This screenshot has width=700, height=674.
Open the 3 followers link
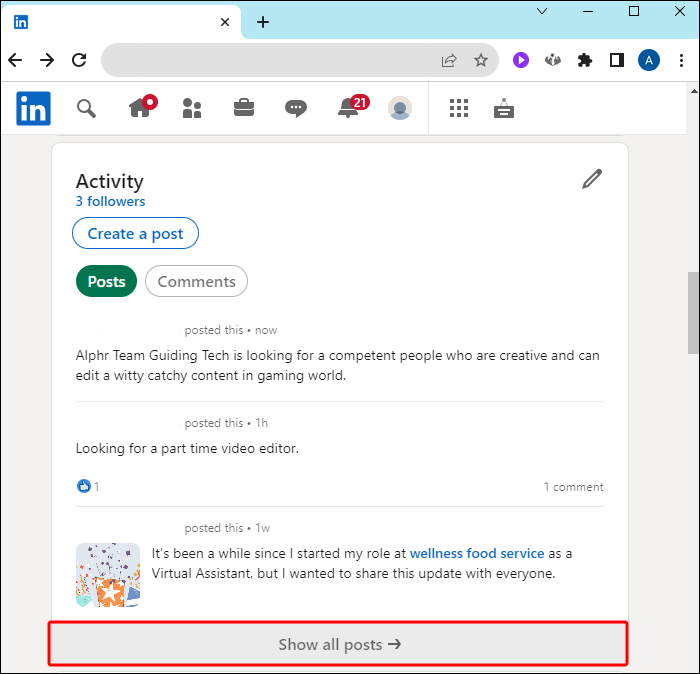point(110,201)
